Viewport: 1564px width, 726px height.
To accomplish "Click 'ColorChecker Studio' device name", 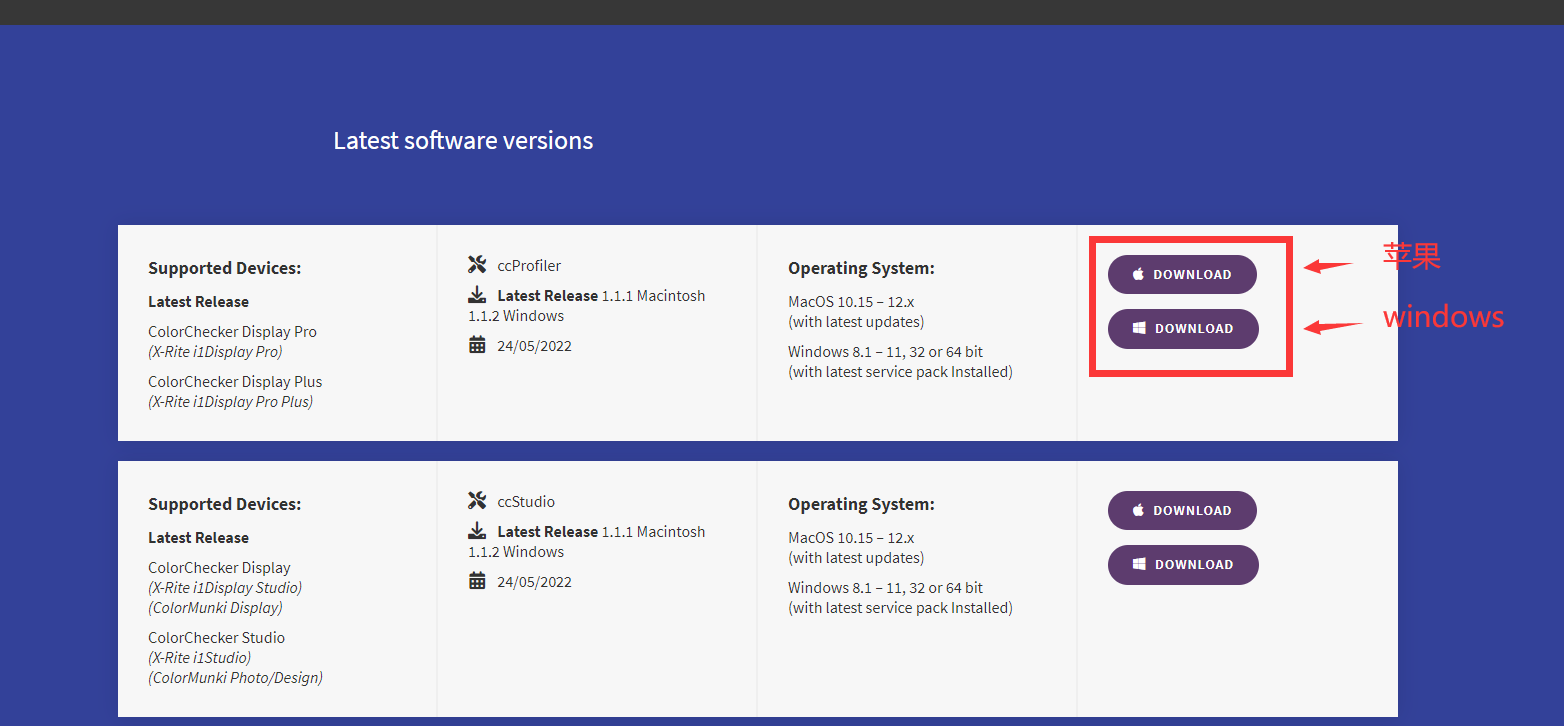I will 216,638.
